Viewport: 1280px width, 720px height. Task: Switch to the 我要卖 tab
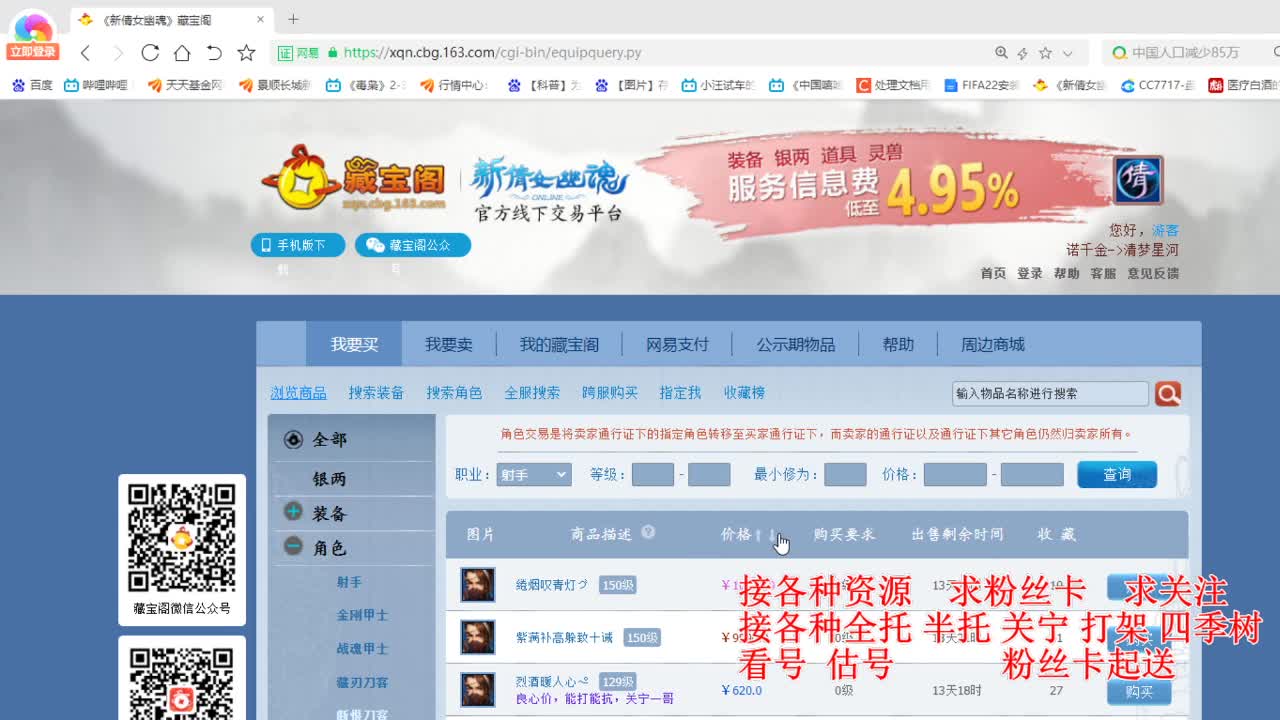point(448,344)
